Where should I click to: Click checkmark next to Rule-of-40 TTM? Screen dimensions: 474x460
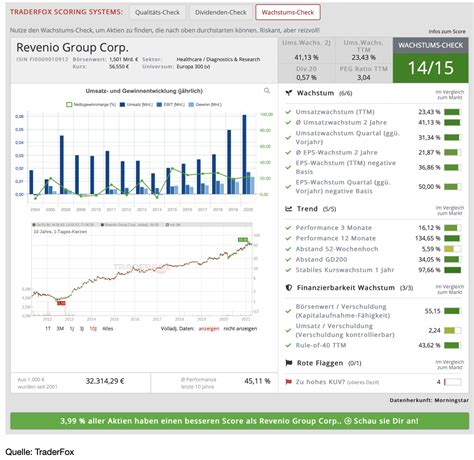click(x=288, y=345)
